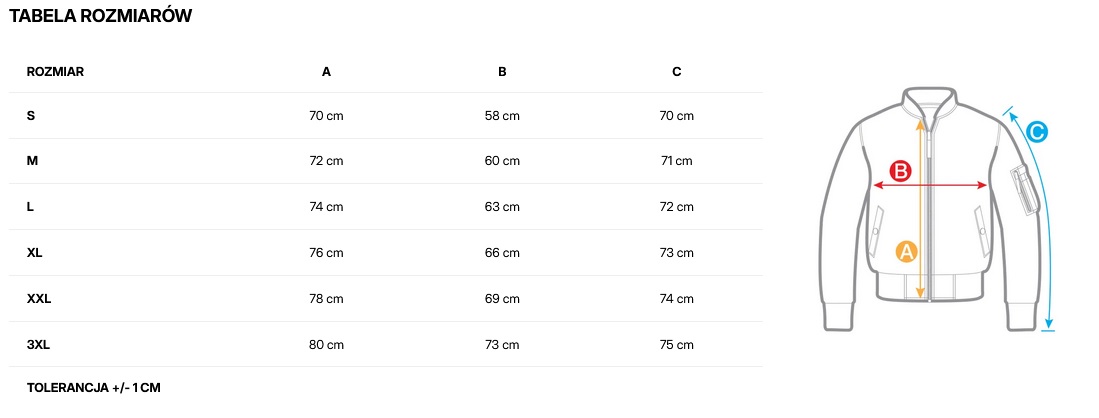Viewport: 1099px width, 418px height.
Task: Click the orange A marker on the jacket
Action: click(906, 251)
